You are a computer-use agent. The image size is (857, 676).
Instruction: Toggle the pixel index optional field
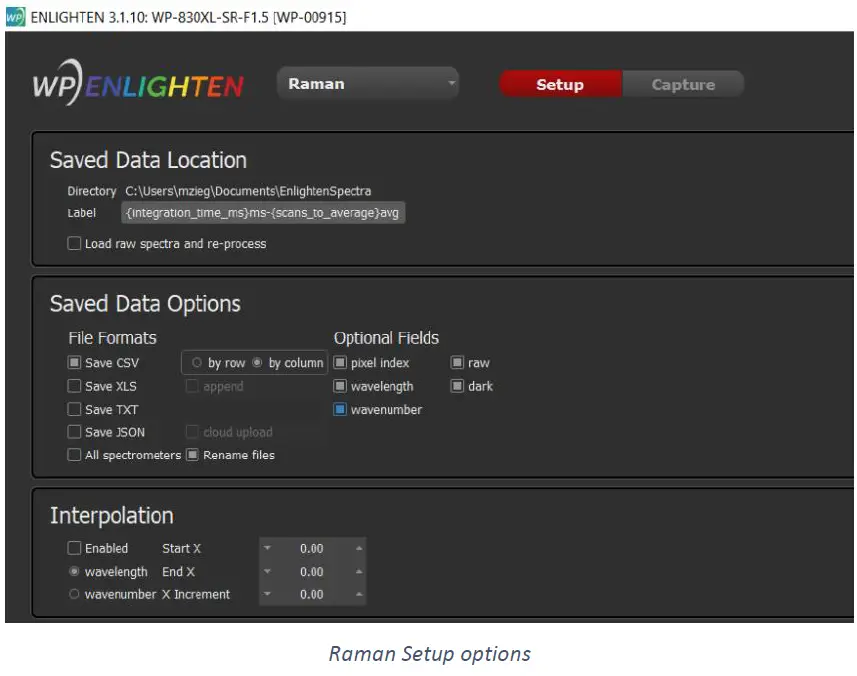click(341, 363)
